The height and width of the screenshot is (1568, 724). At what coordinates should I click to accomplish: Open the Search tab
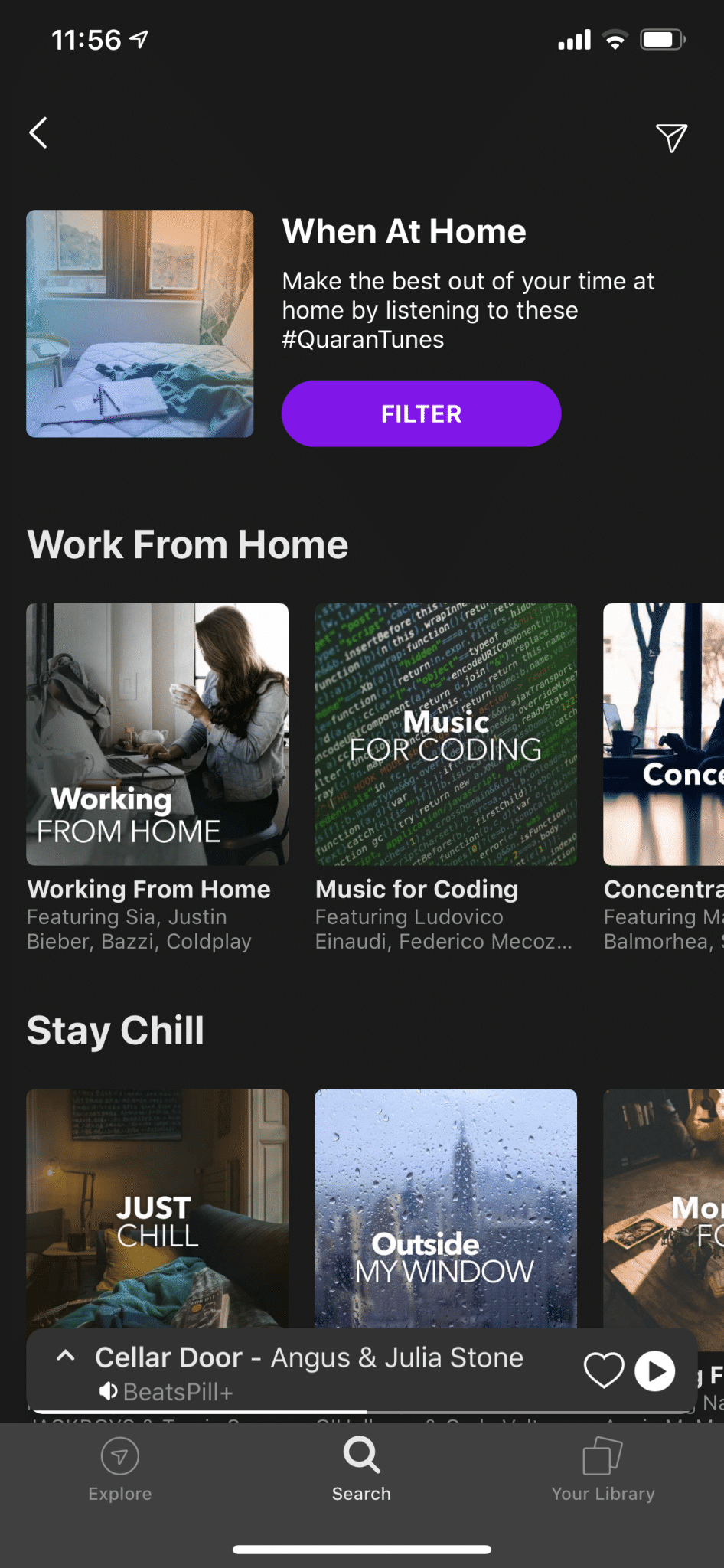(x=361, y=1470)
